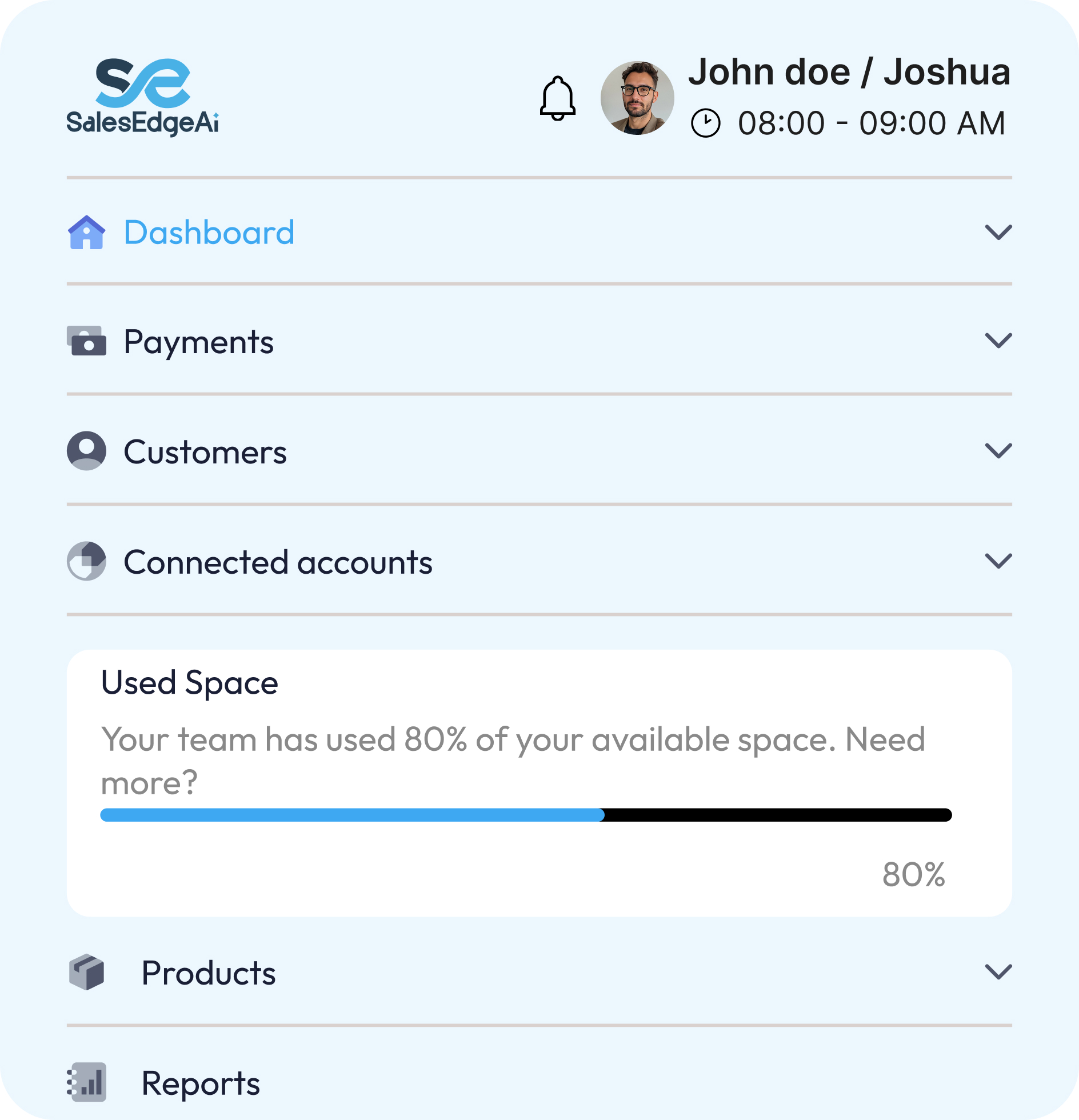Click the Used Space progress bar
Screen dimensions: 1079x1120
click(526, 815)
